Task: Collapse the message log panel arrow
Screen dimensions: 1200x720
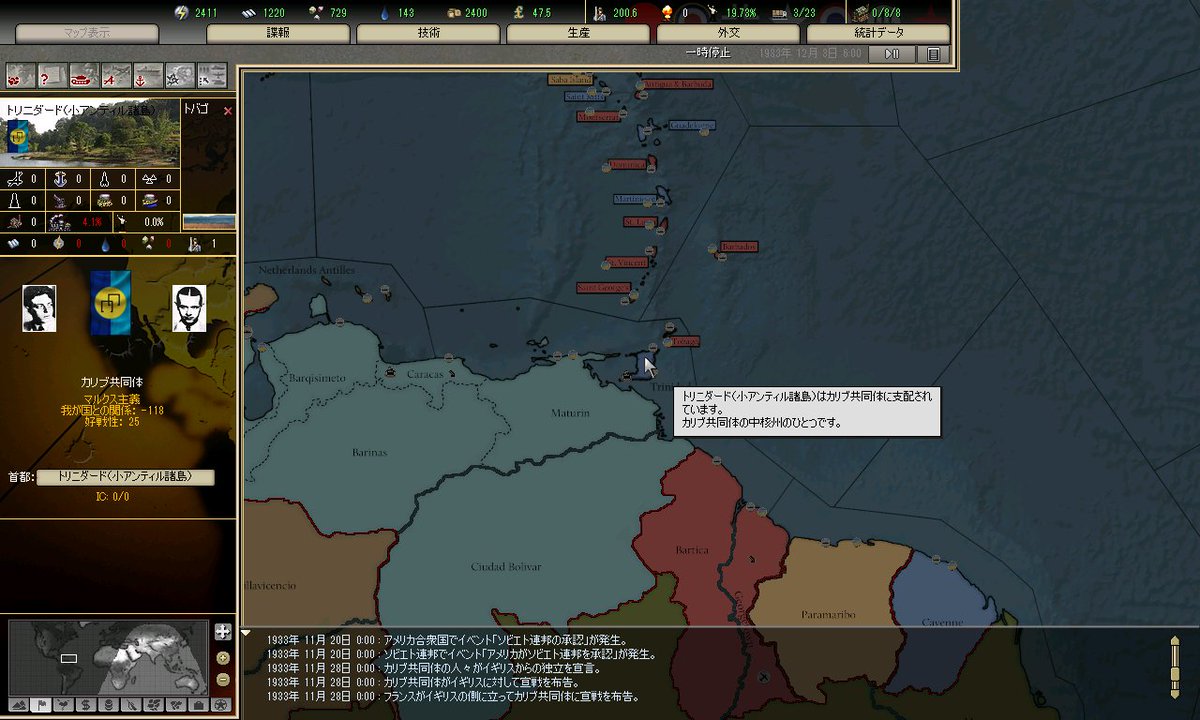Action: 246,633
